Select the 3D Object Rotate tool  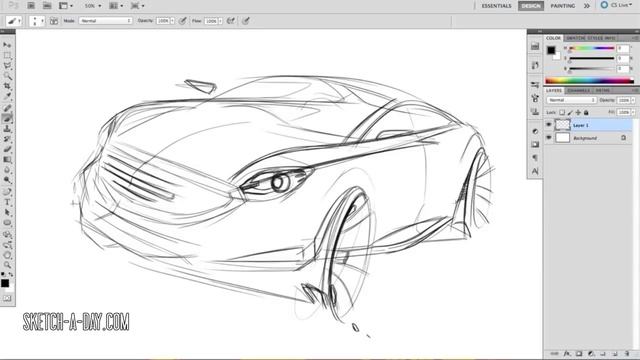pyautogui.click(x=7, y=235)
